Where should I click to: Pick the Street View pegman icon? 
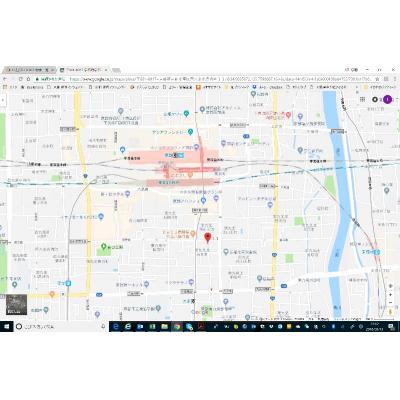[391, 312]
